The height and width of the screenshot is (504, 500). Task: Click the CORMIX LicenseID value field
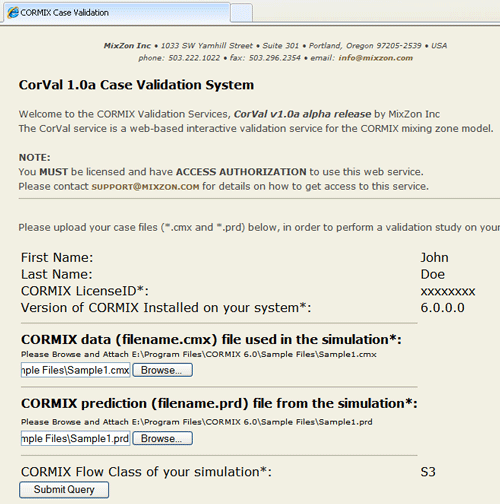[448, 291]
